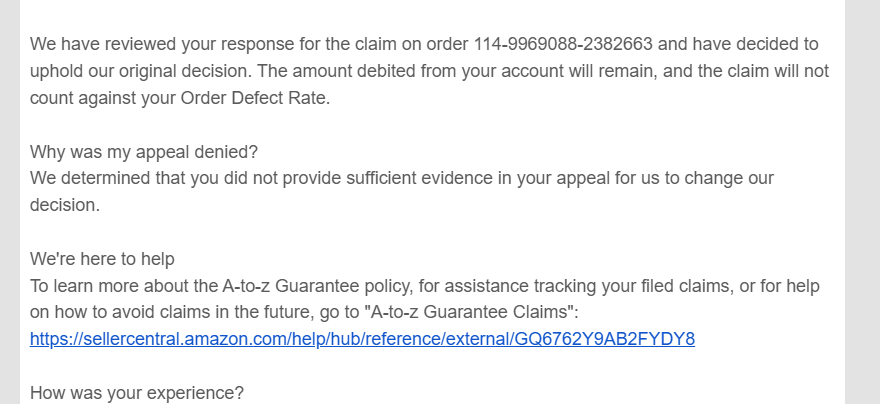Open the sellercentral.amazon.com help hub link
The image size is (880, 404).
point(362,339)
